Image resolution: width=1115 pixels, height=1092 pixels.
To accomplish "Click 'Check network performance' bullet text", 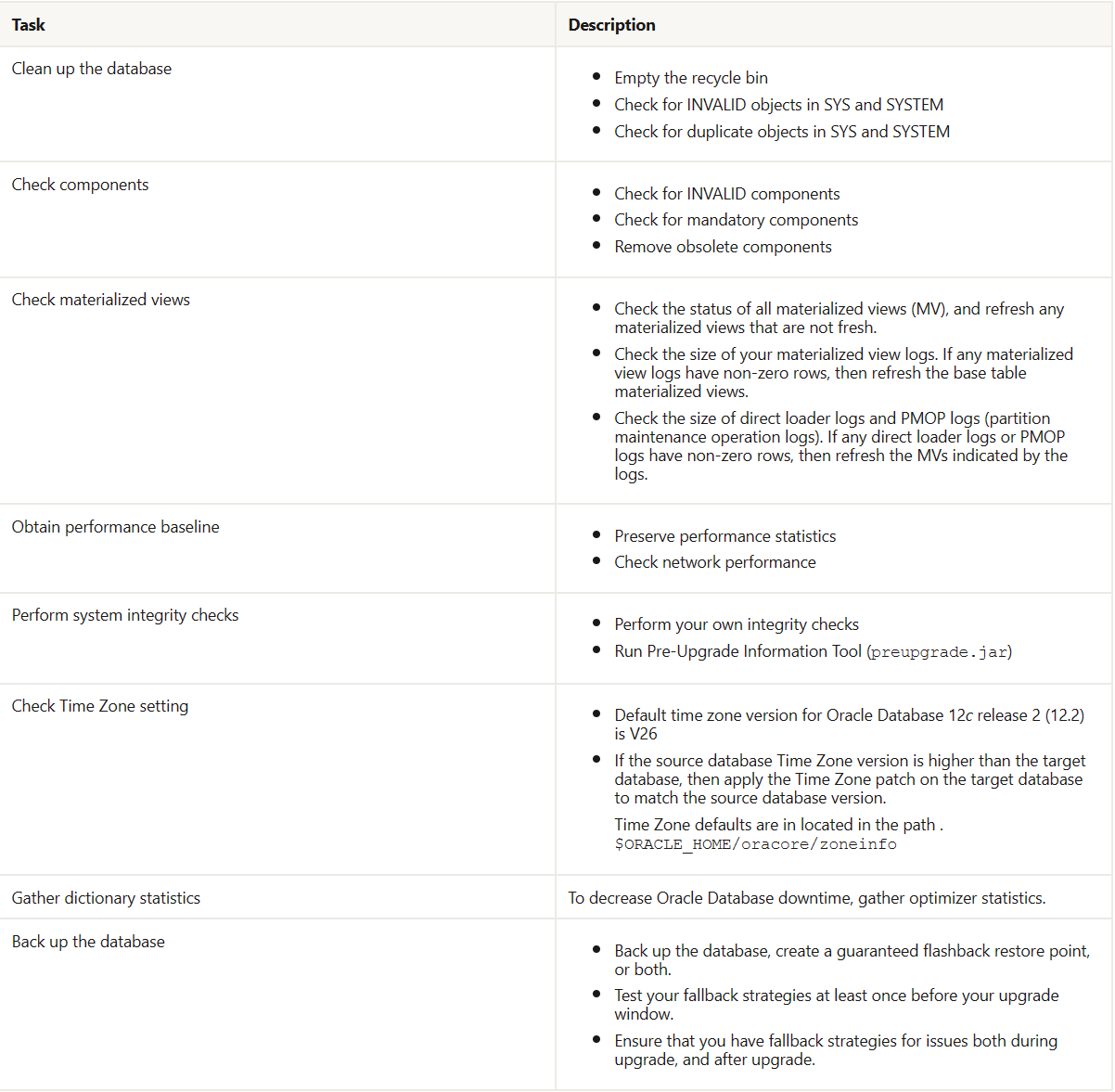I will [x=714, y=562].
